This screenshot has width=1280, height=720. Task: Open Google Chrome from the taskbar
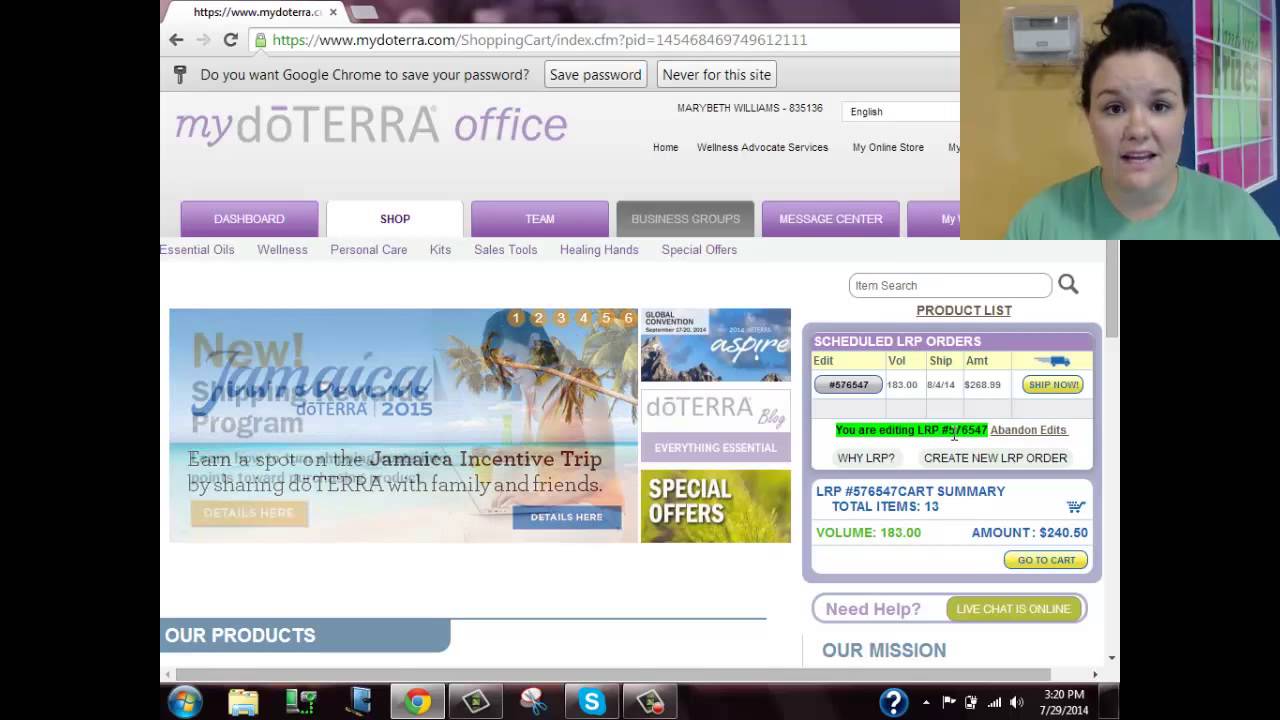point(417,702)
